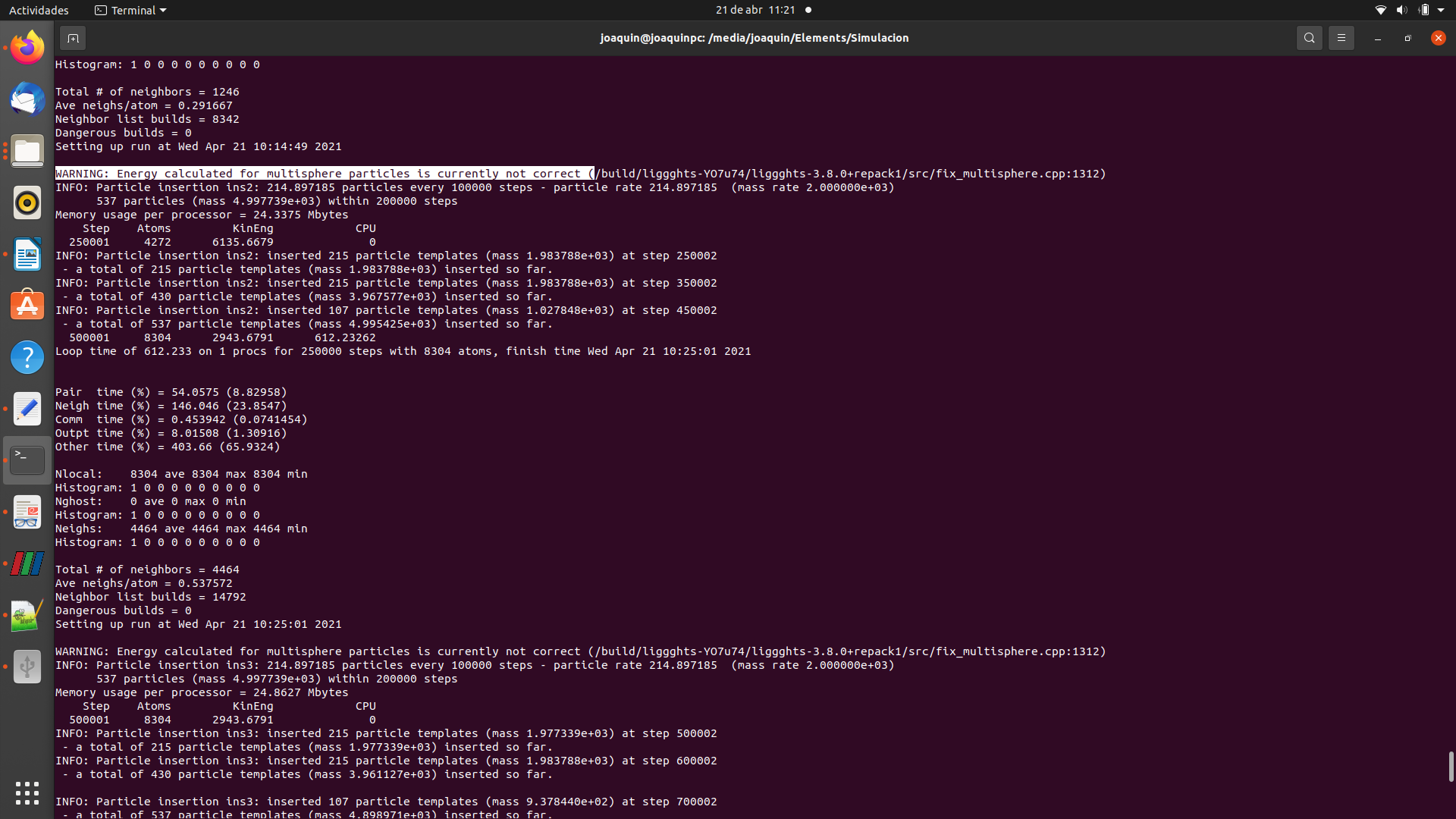Open the Terminal app menu in top bar

coord(130,10)
